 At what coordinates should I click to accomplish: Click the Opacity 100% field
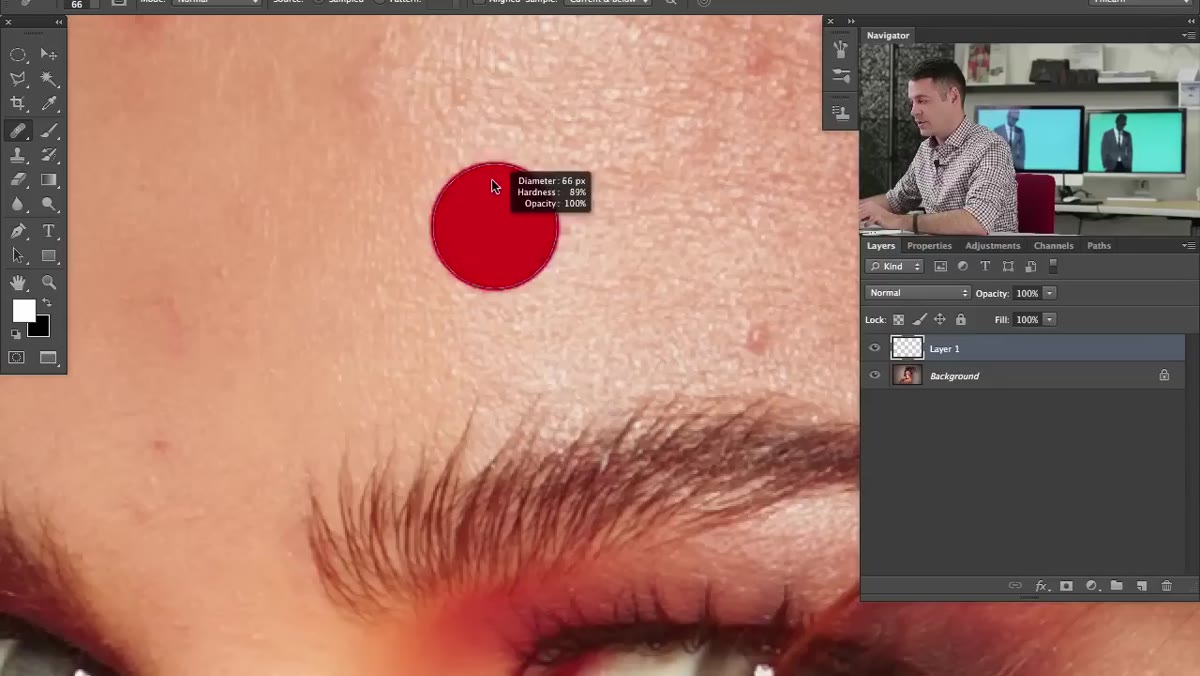pyautogui.click(x=1026, y=293)
